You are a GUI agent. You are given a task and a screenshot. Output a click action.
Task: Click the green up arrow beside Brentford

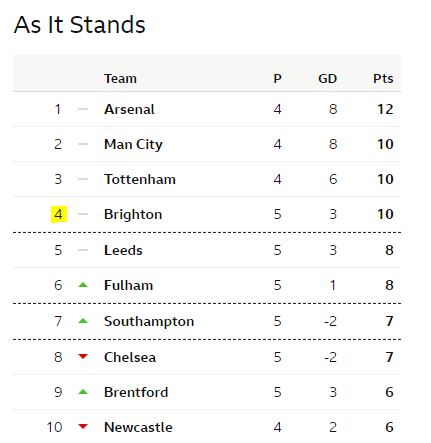pyautogui.click(x=83, y=392)
